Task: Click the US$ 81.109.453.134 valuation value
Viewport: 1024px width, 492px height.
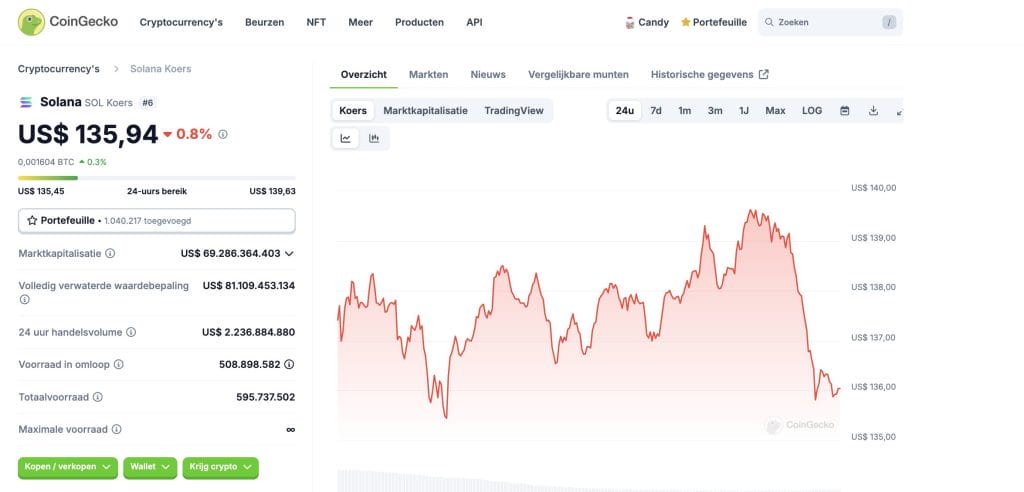Action: pos(249,286)
